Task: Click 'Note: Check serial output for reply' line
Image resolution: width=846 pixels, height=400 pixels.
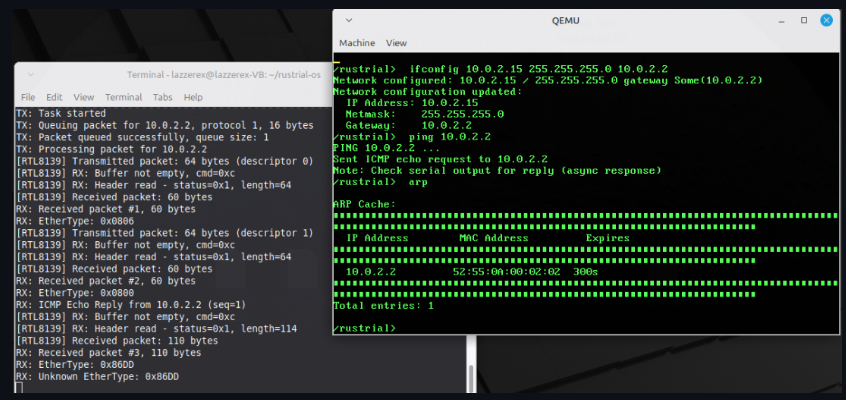Action: coord(497,171)
